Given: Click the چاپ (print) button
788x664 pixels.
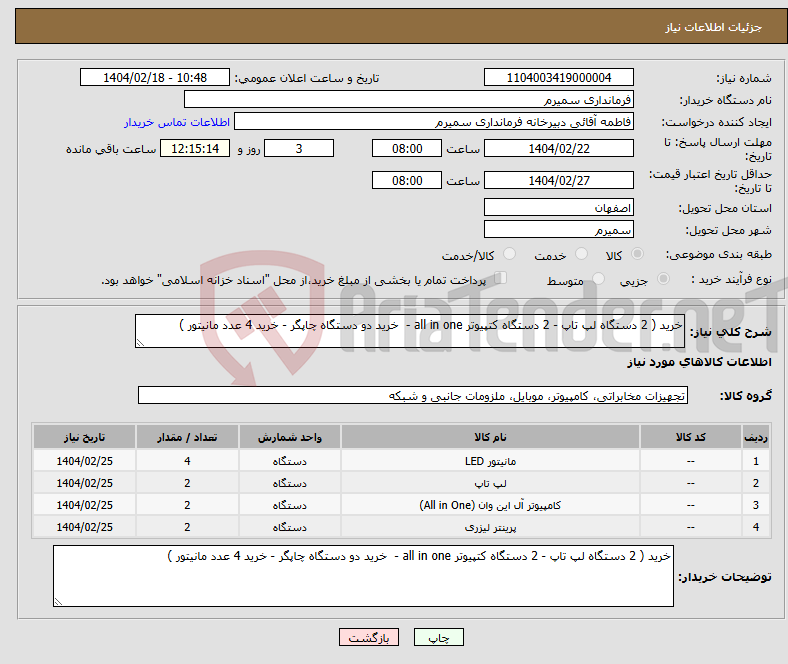Looking at the screenshot, I should 438,637.
